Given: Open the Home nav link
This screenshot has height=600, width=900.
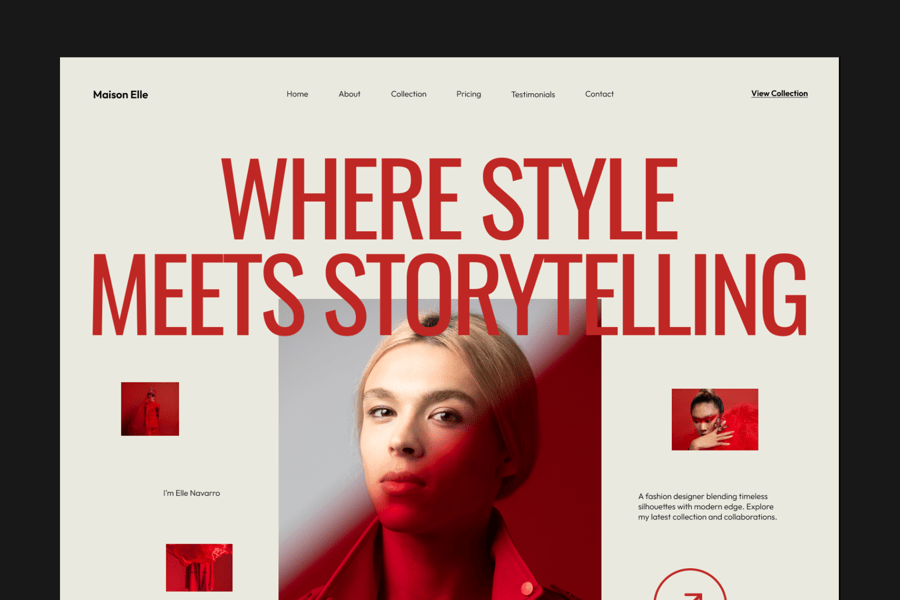Looking at the screenshot, I should point(297,94).
